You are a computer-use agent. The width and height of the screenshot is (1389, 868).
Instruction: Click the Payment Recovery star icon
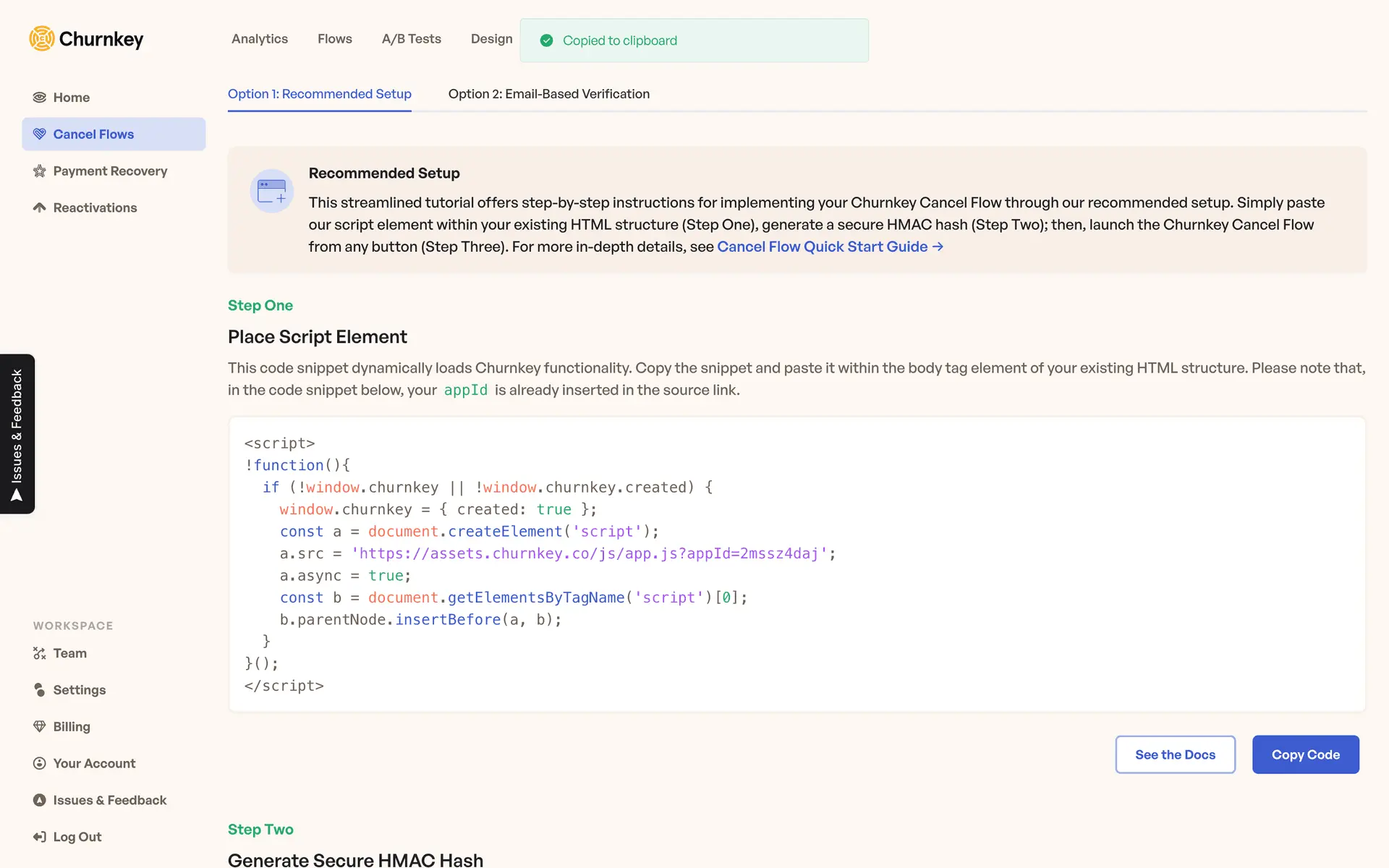pos(40,171)
